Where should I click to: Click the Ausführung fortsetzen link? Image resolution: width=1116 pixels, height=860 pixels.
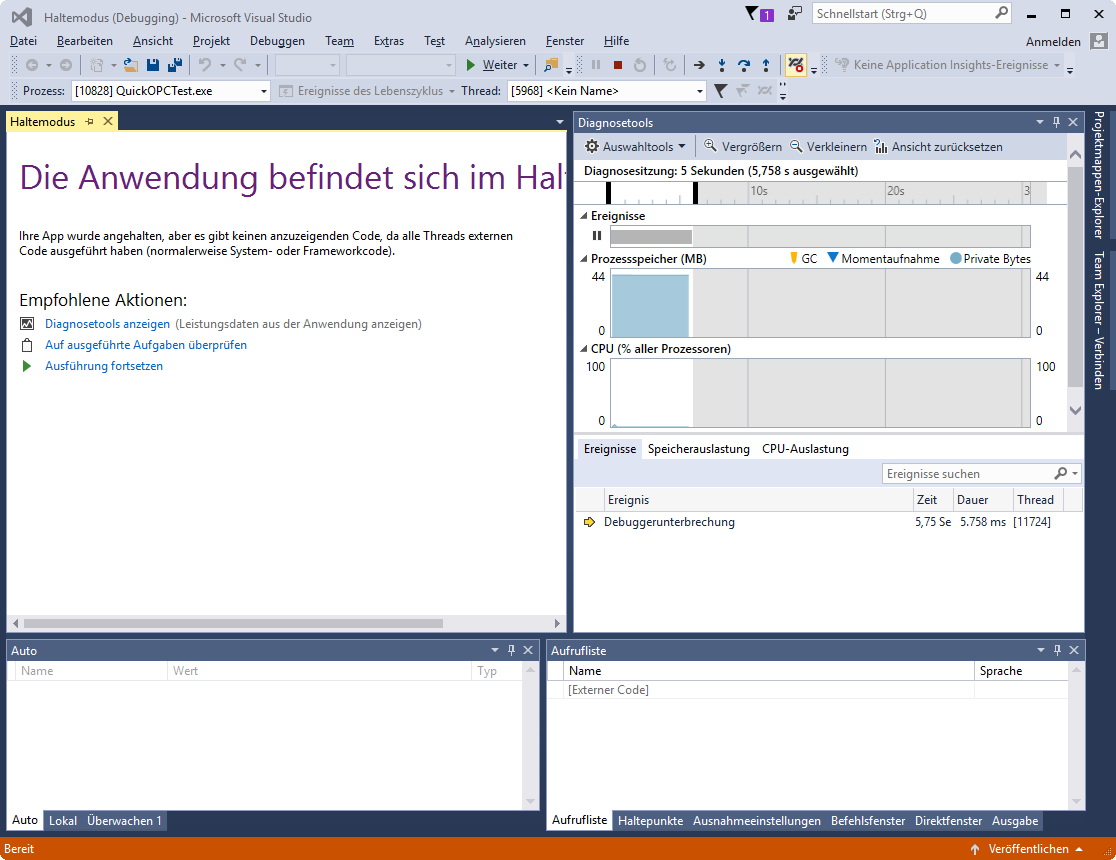[x=104, y=366]
